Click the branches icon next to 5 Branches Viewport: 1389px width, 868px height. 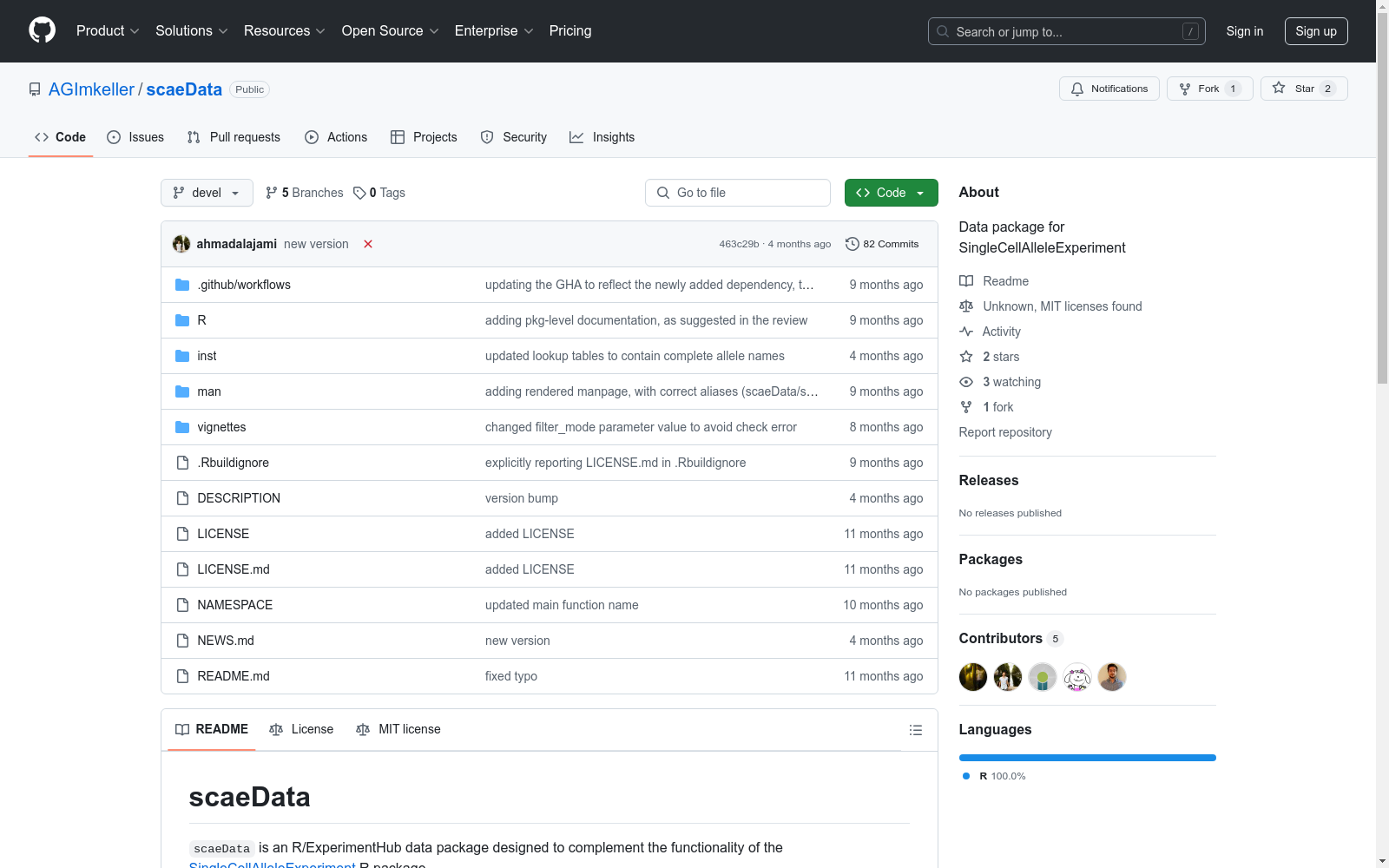272,193
